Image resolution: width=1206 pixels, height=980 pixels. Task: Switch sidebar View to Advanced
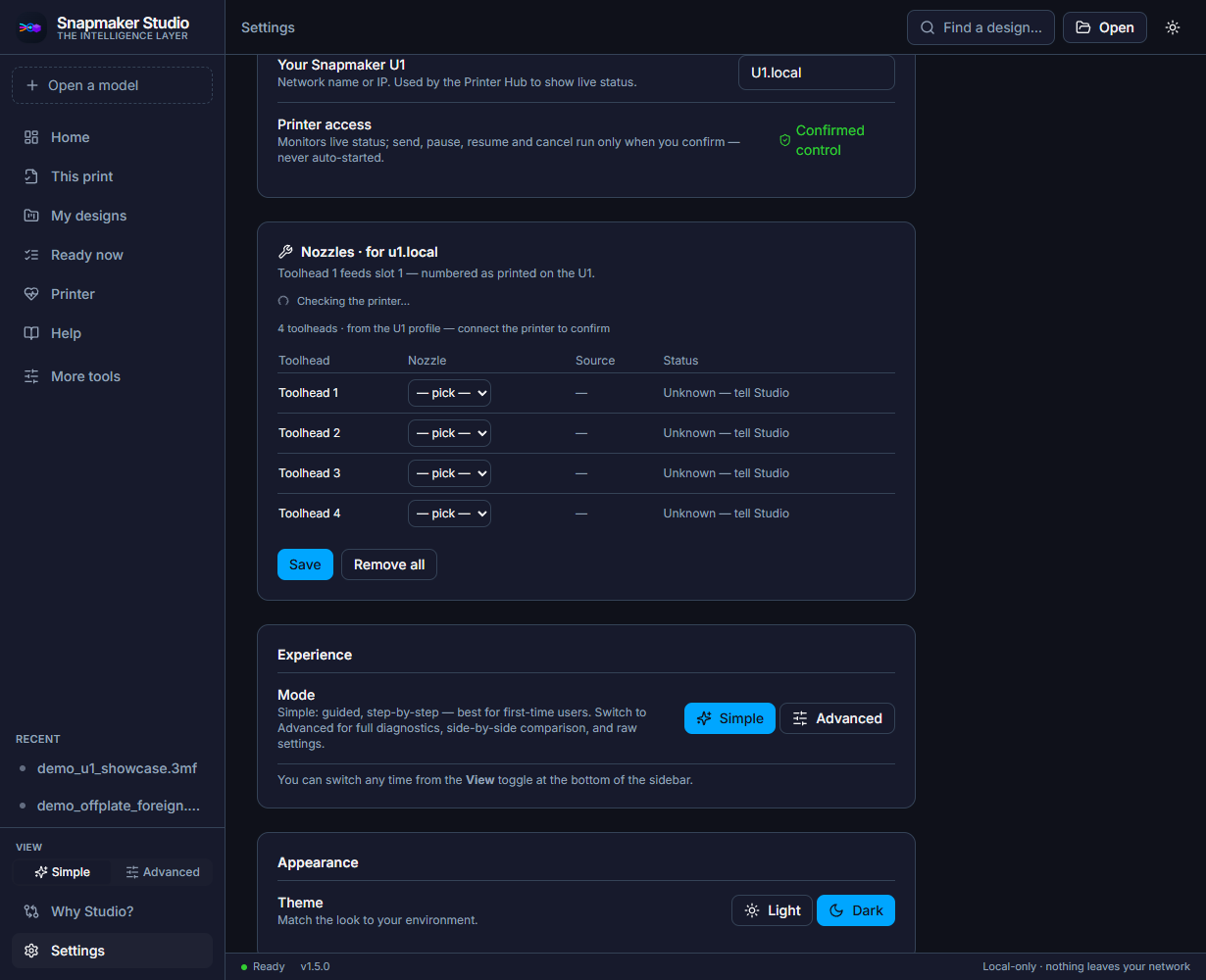tap(162, 872)
